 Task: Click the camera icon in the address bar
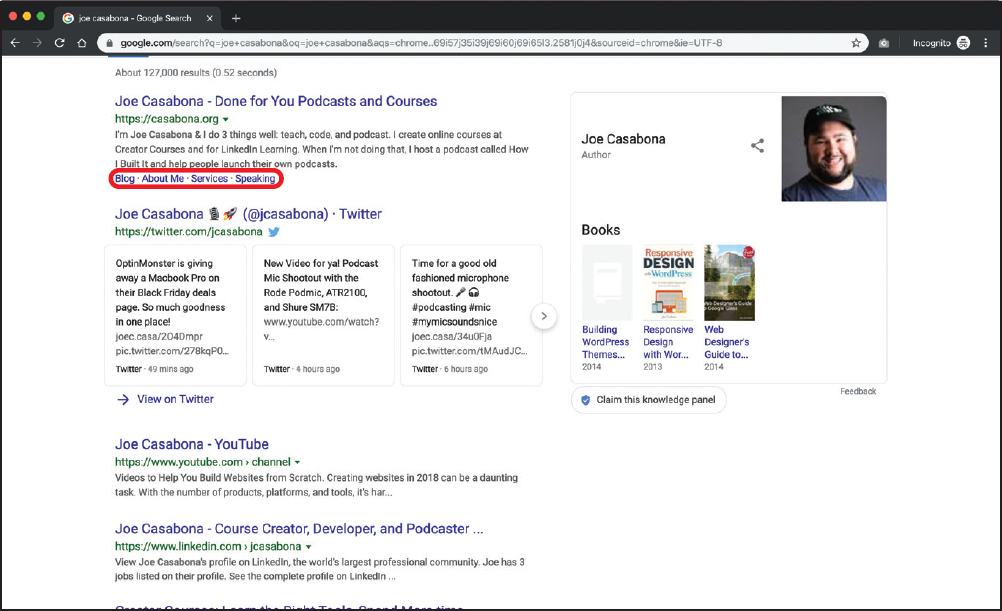(x=882, y=43)
